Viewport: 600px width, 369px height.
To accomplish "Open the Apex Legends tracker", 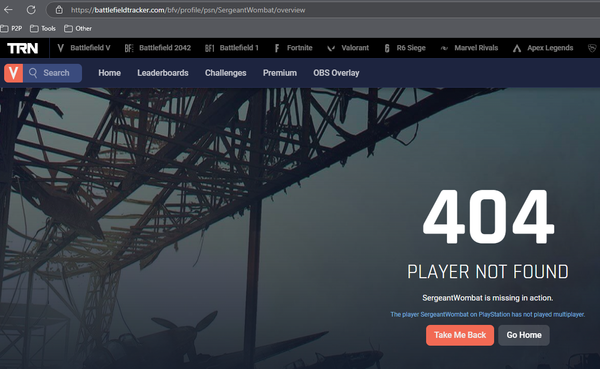I will pyautogui.click(x=543, y=48).
